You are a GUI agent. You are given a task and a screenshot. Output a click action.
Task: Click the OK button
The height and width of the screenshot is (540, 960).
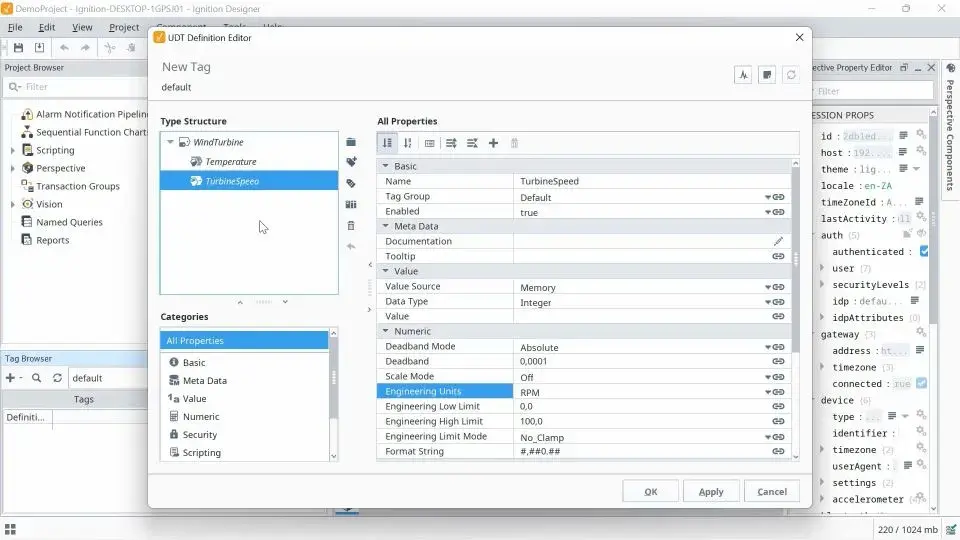click(650, 491)
